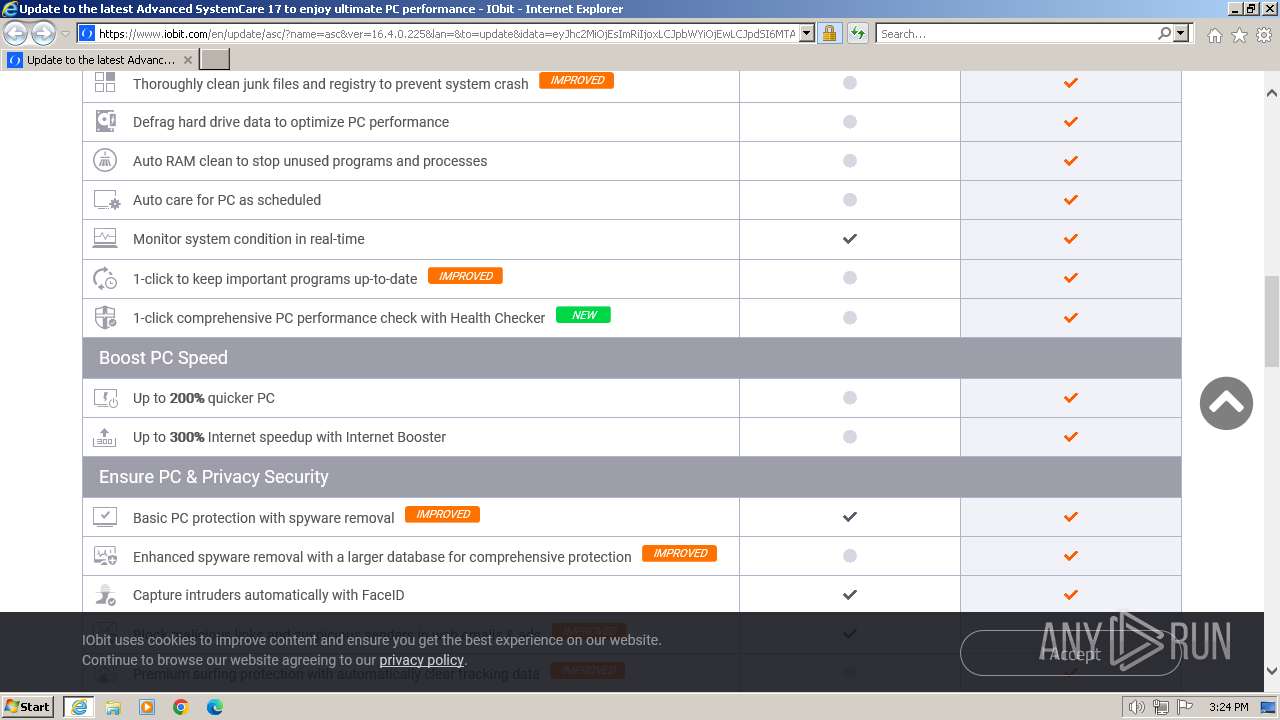Click the Basic PC protection icon
Viewport: 1280px width, 720px height.
tap(105, 516)
